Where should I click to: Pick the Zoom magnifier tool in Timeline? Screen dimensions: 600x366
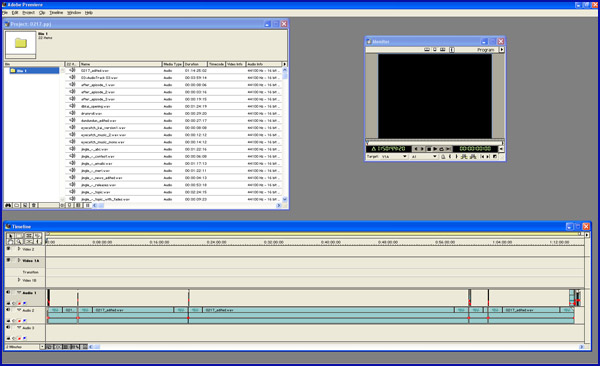coord(19,242)
